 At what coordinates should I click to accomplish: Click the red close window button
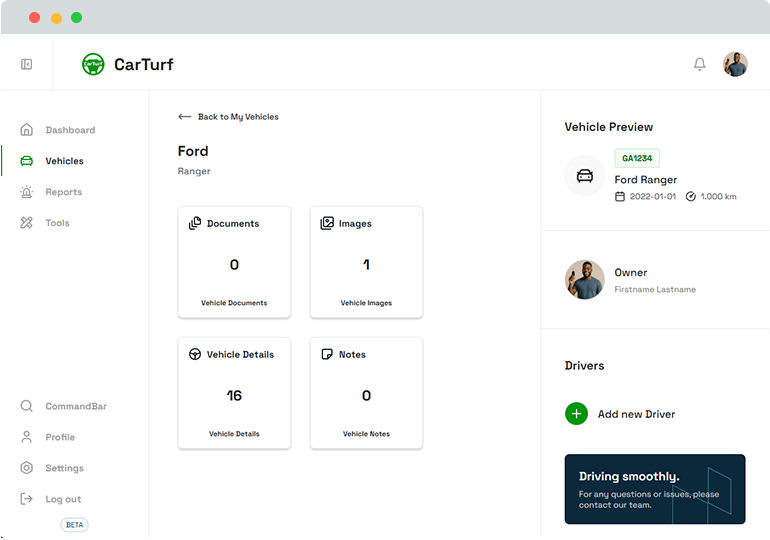coord(34,18)
